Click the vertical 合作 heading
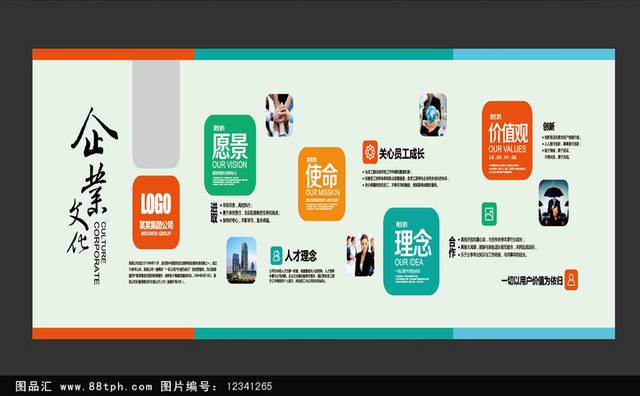This screenshot has width=640, height=396. tap(452, 247)
